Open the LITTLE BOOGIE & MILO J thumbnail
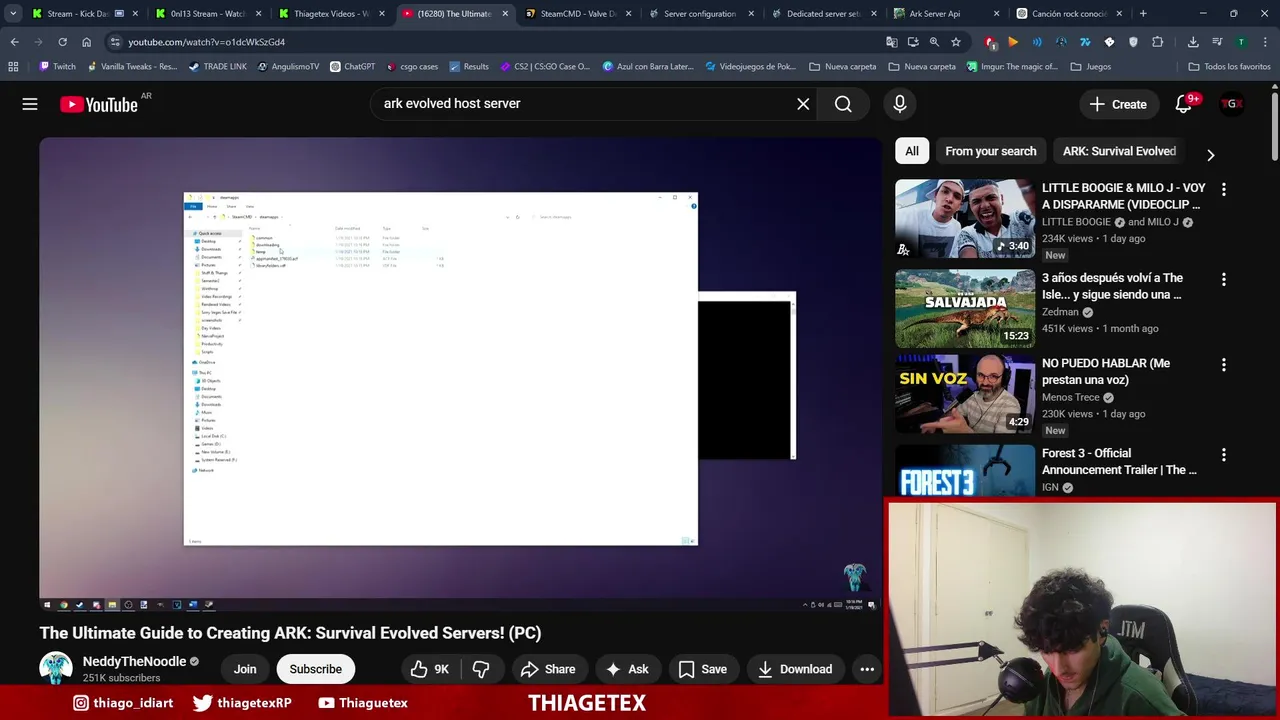 [965, 218]
